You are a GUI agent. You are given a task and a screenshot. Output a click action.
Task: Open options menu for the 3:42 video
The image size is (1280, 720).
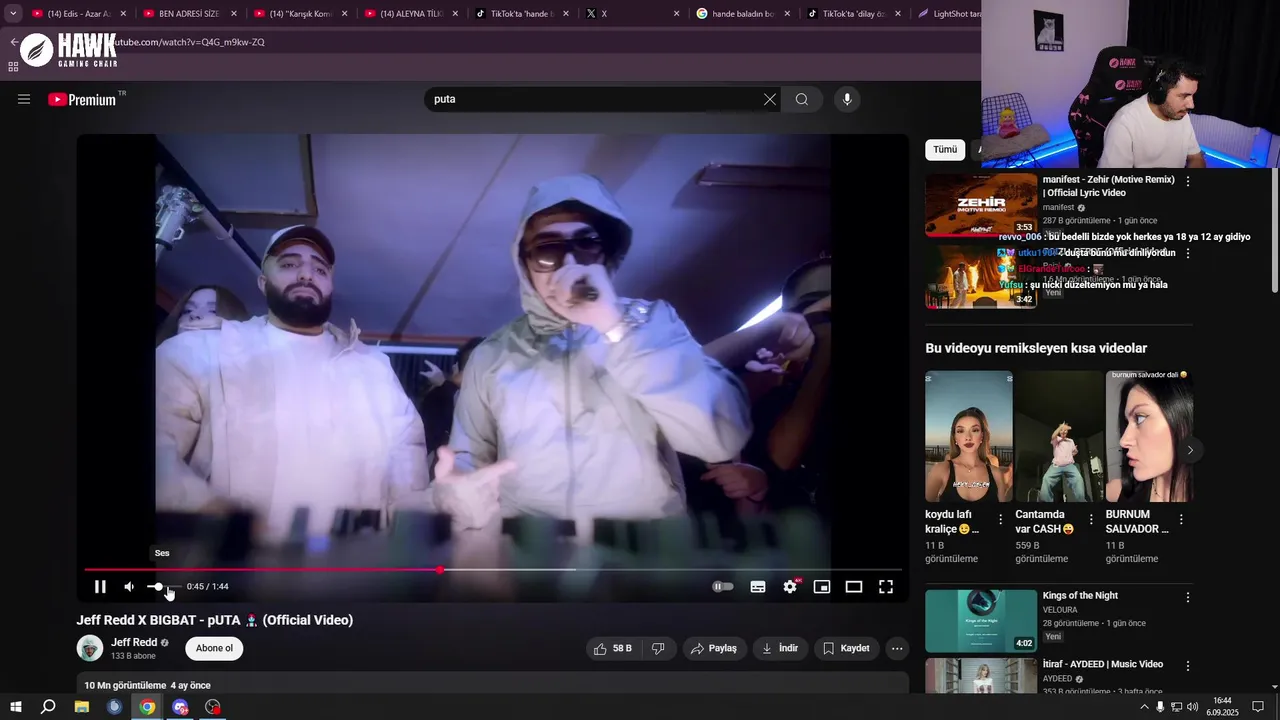tap(1188, 253)
